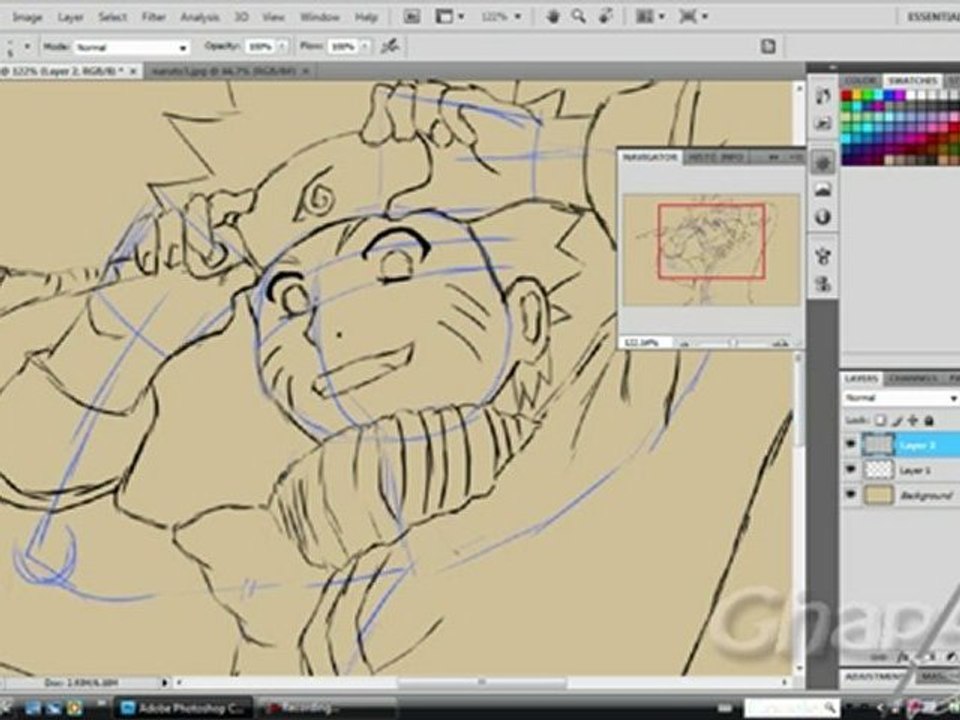This screenshot has width=960, height=720.
Task: Toggle lock transparent pixels
Action: tap(880, 421)
